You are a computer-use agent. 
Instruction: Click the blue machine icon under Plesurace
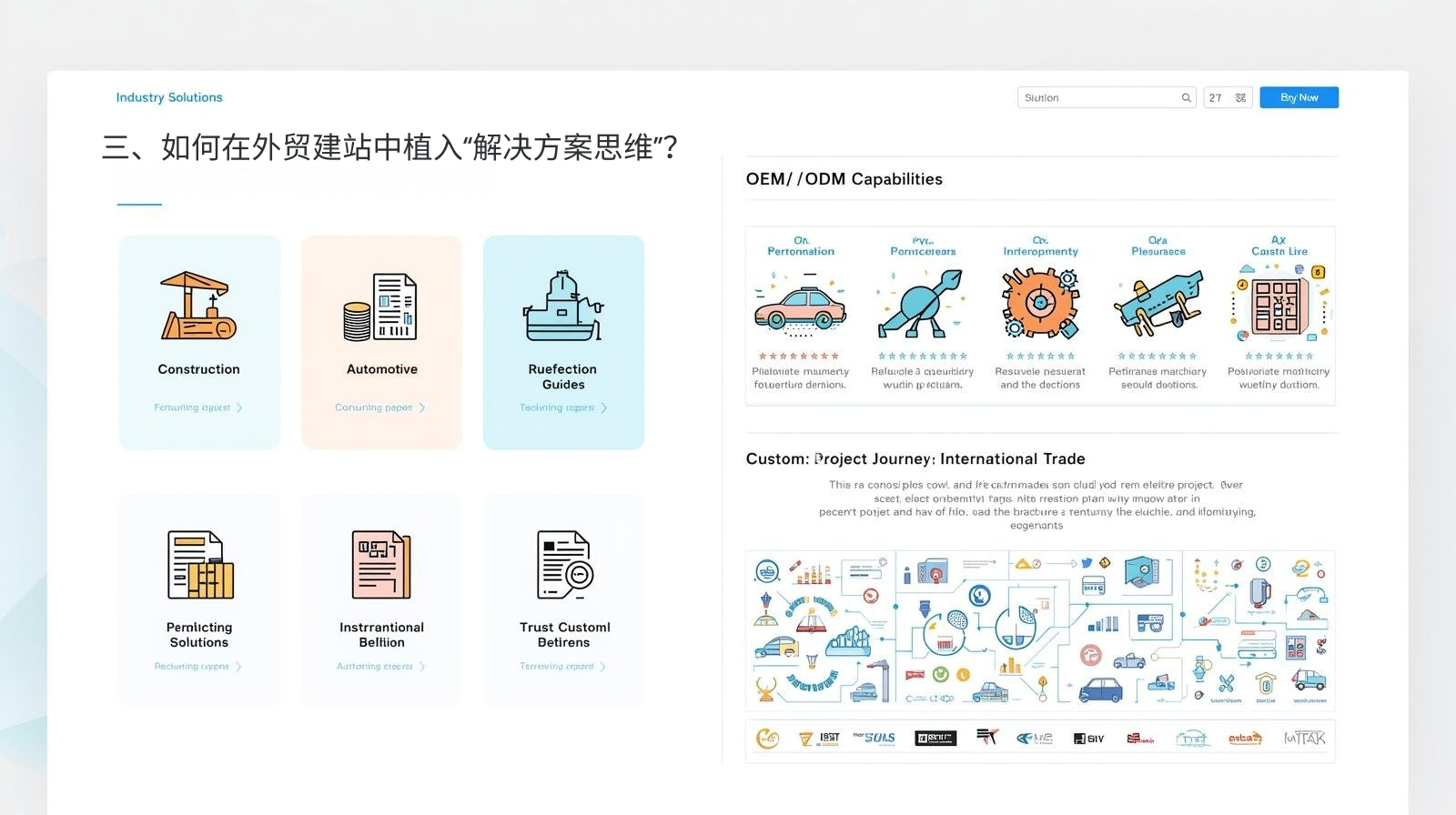tap(1158, 303)
